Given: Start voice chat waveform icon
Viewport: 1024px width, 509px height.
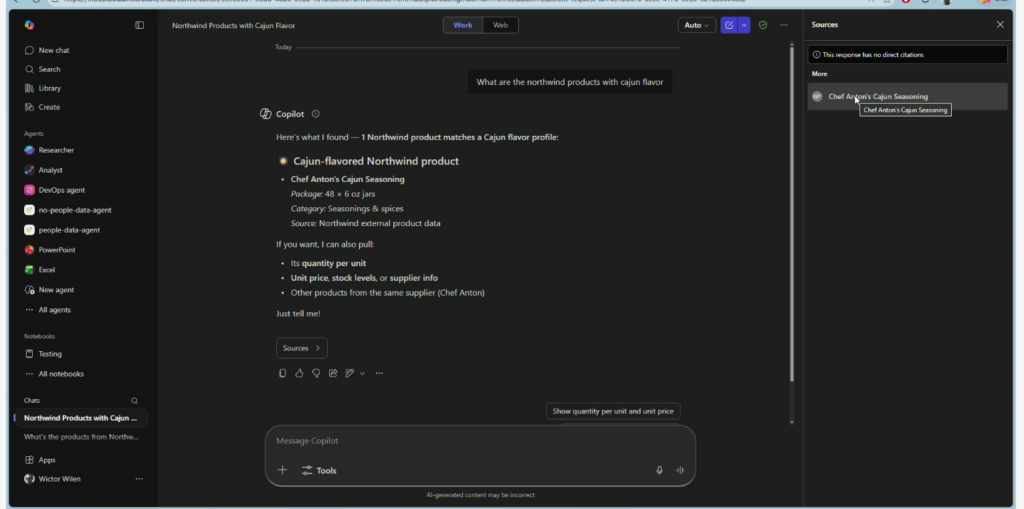Looking at the screenshot, I should click(x=680, y=470).
